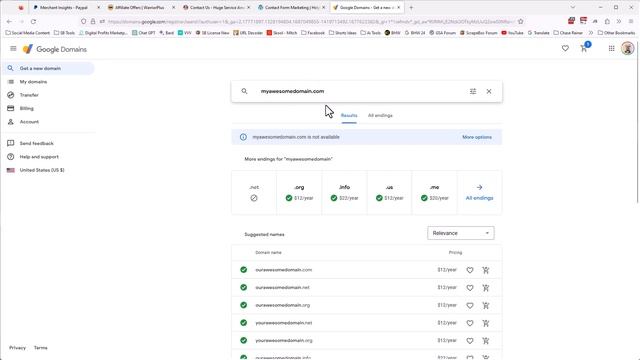Image resolution: width=640 pixels, height=360 pixels.
Task: Favorite yourawesomedomain.net with heart
Action: pos(470,323)
